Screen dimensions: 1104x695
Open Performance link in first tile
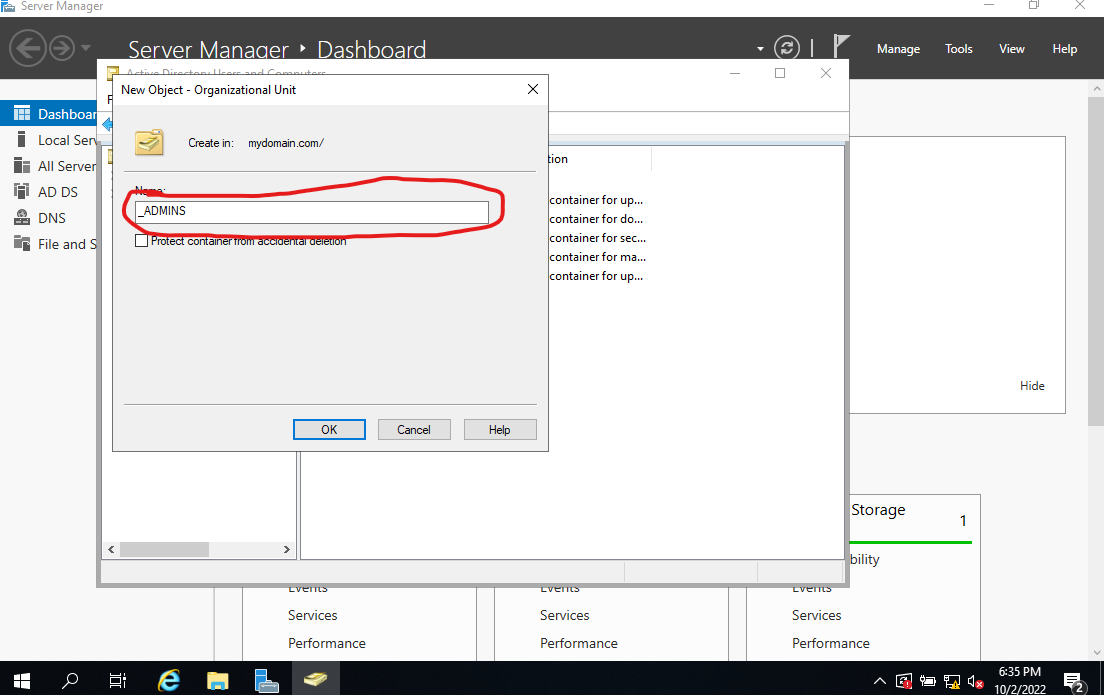click(327, 644)
